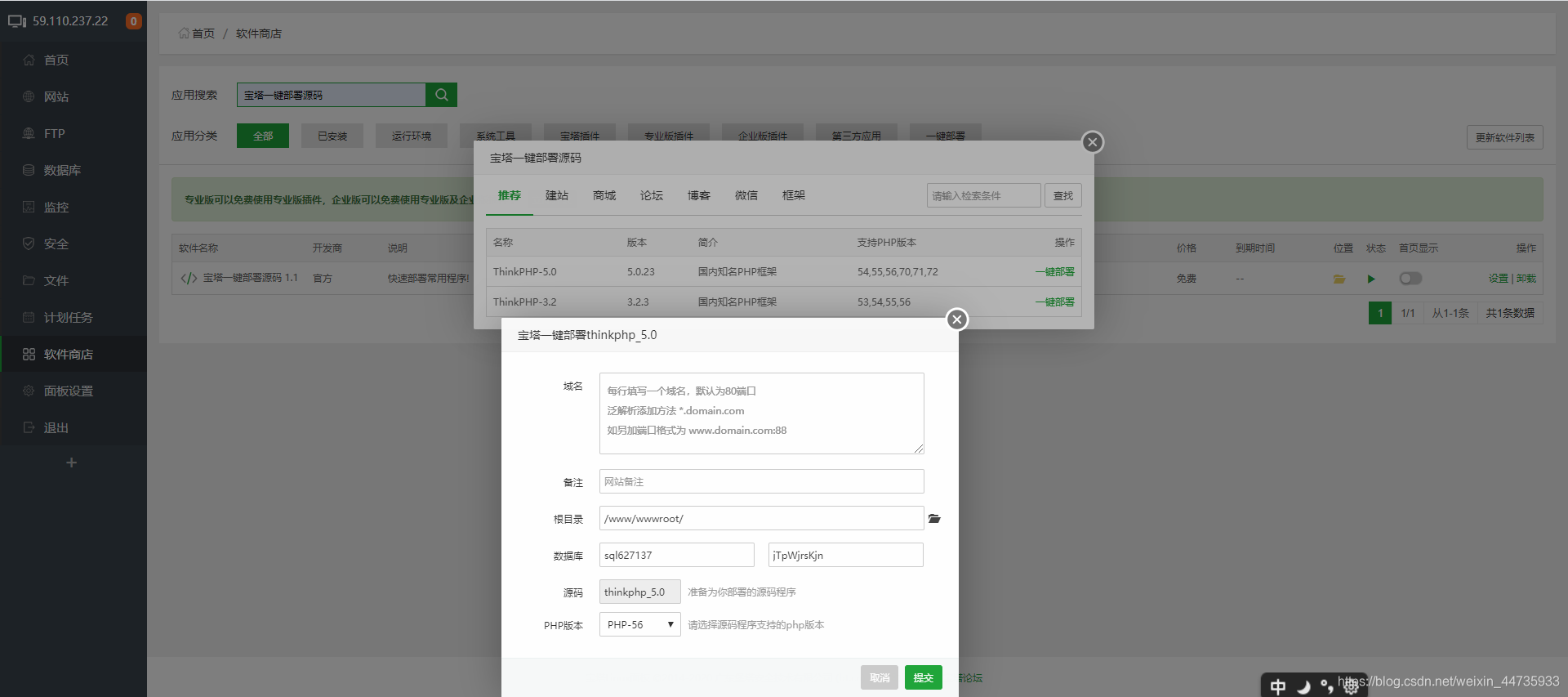The image size is (1568, 697).
Task: Switch to the 推荐 tab
Action: [510, 195]
